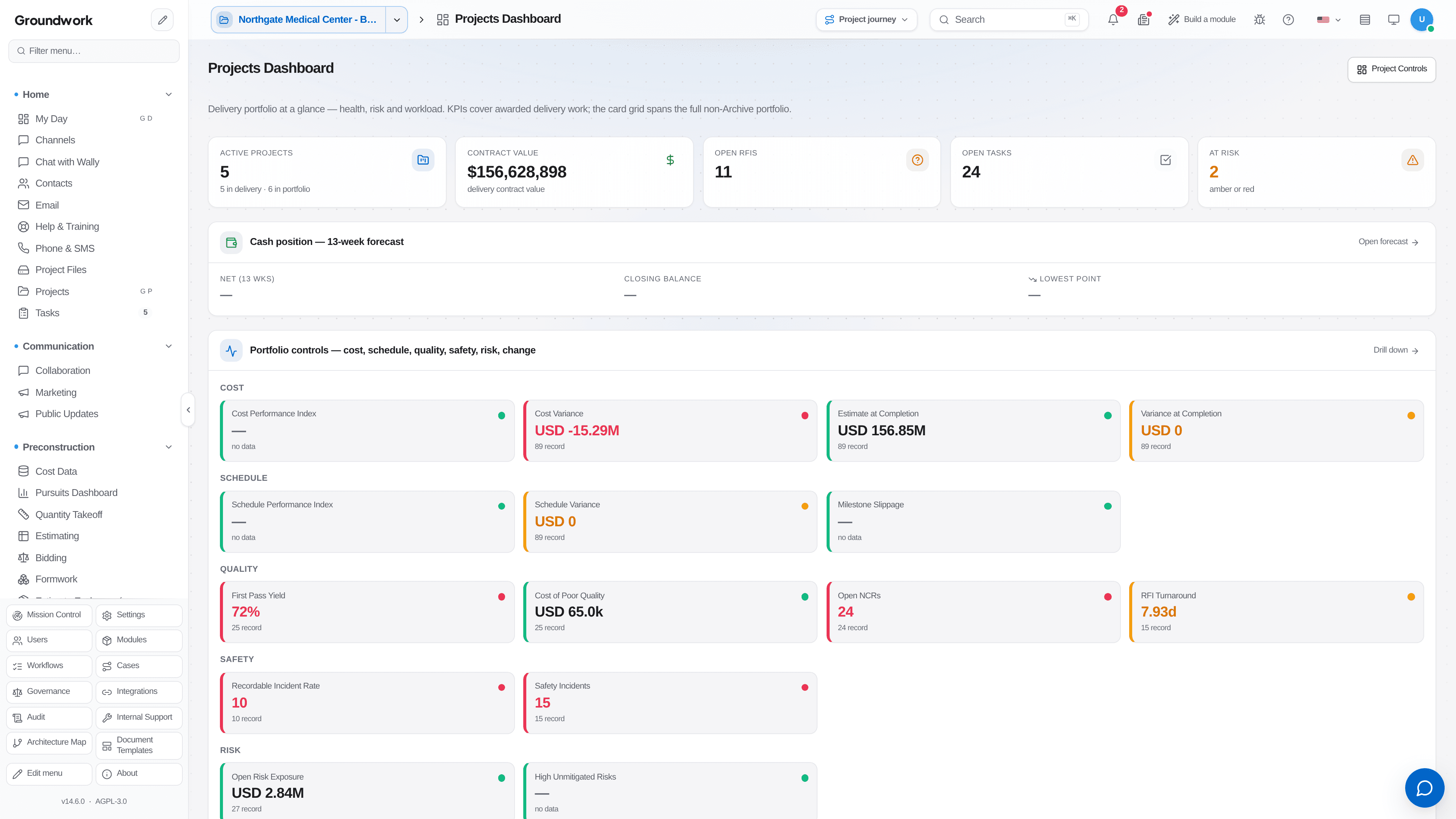
Task: Click the list layout icon in header
Action: (x=1365, y=20)
